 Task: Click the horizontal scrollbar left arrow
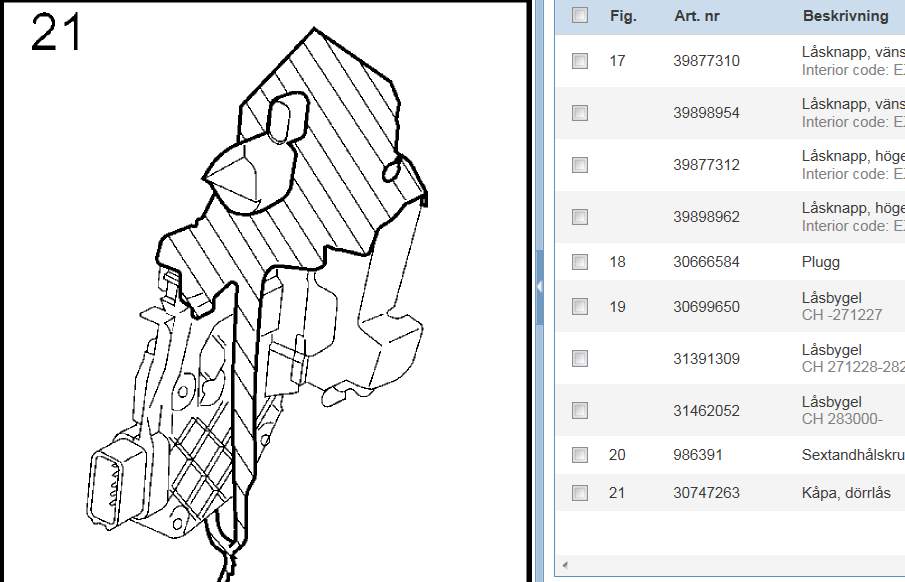[565, 565]
